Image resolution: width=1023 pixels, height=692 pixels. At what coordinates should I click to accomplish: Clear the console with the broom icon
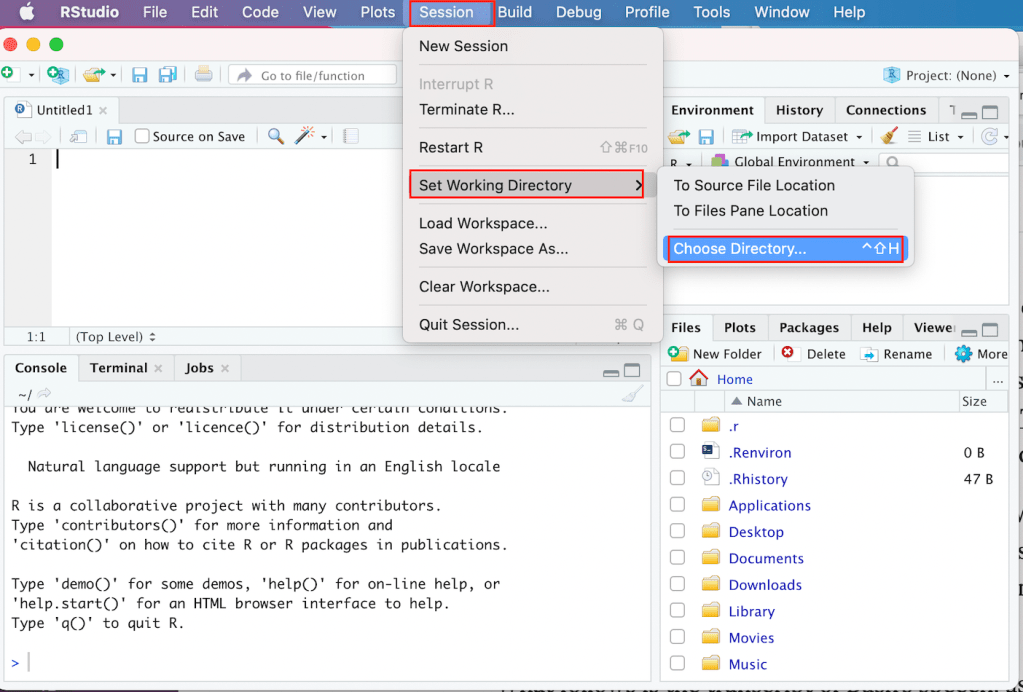pyautogui.click(x=632, y=393)
